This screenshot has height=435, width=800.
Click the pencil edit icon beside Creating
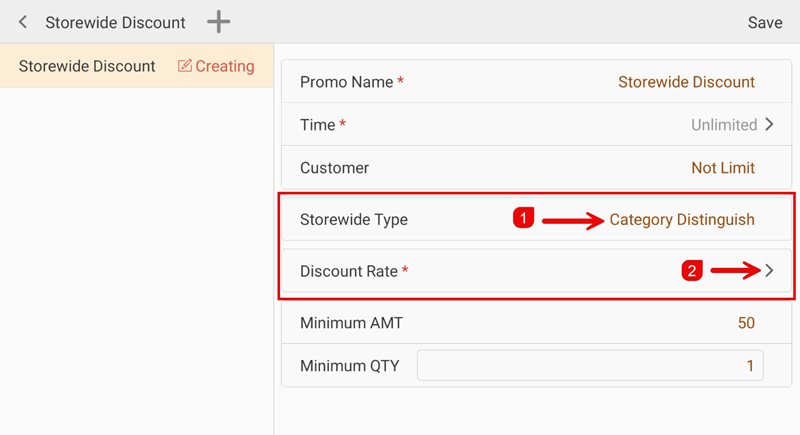pyautogui.click(x=184, y=66)
